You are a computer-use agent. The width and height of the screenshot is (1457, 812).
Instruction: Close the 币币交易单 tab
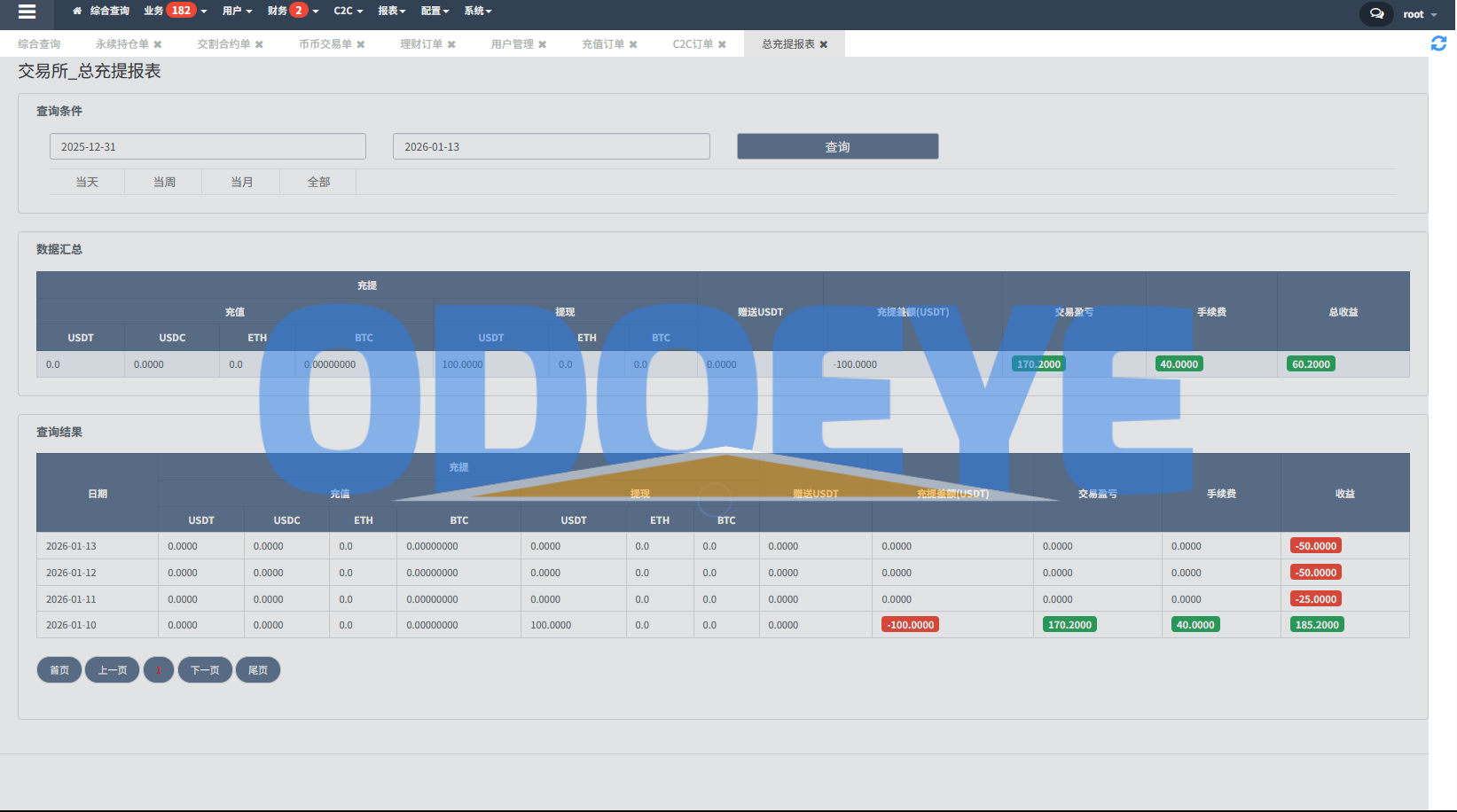pos(361,44)
